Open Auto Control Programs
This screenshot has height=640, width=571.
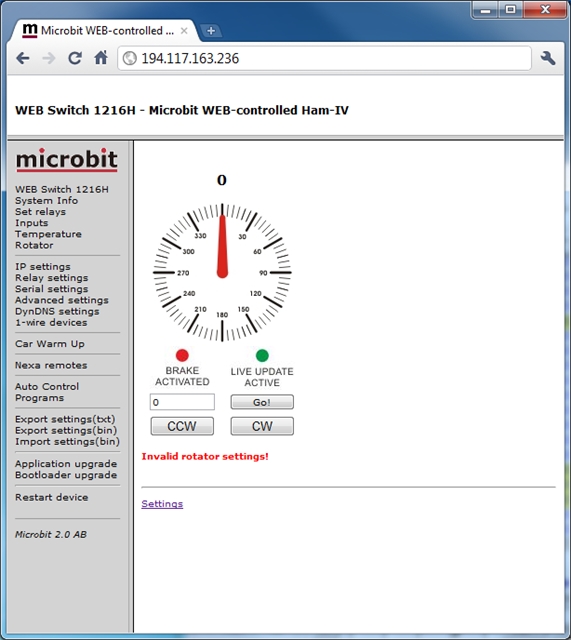coord(47,392)
